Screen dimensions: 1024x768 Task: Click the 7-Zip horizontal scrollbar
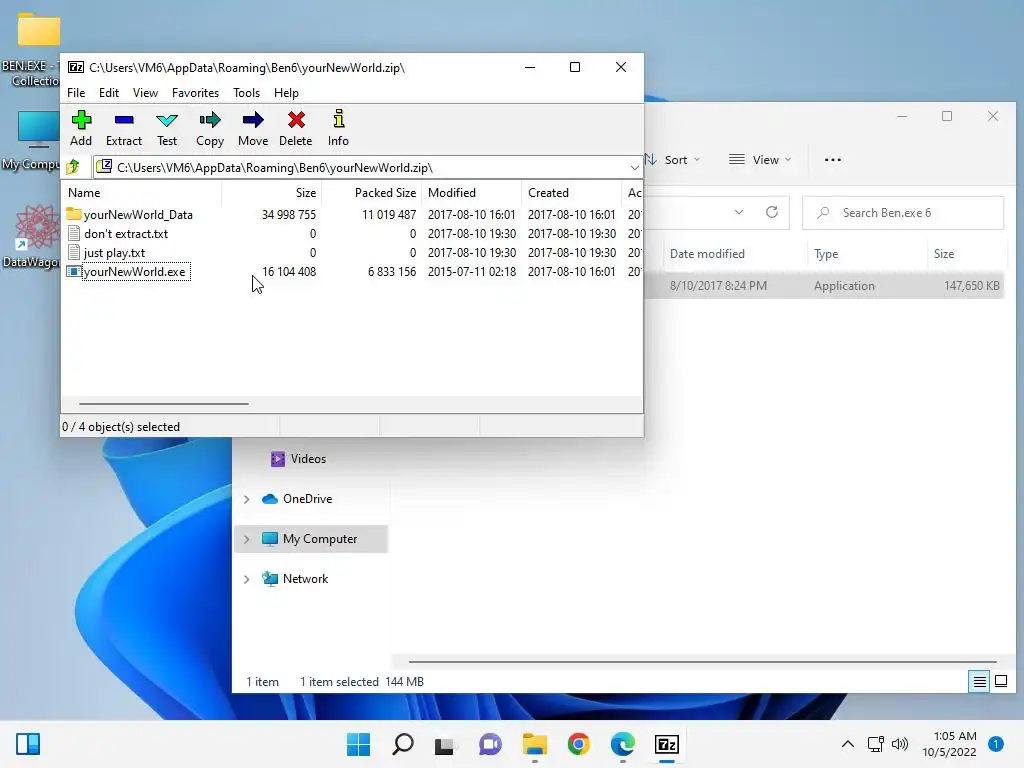(x=163, y=404)
